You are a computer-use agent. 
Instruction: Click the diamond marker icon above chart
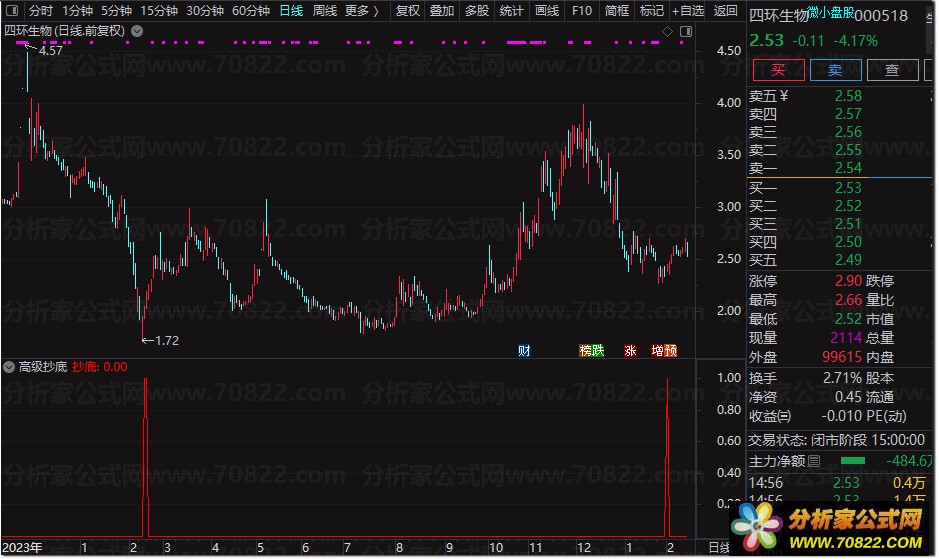(667, 32)
